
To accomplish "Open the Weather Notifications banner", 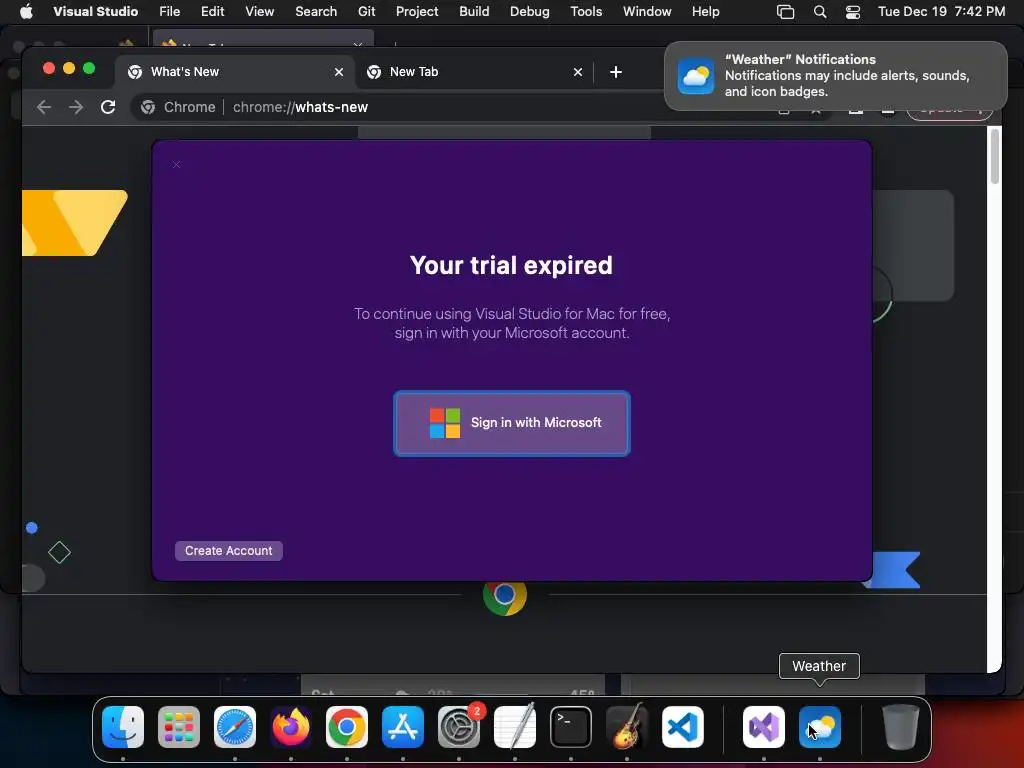I will pyautogui.click(x=836, y=76).
